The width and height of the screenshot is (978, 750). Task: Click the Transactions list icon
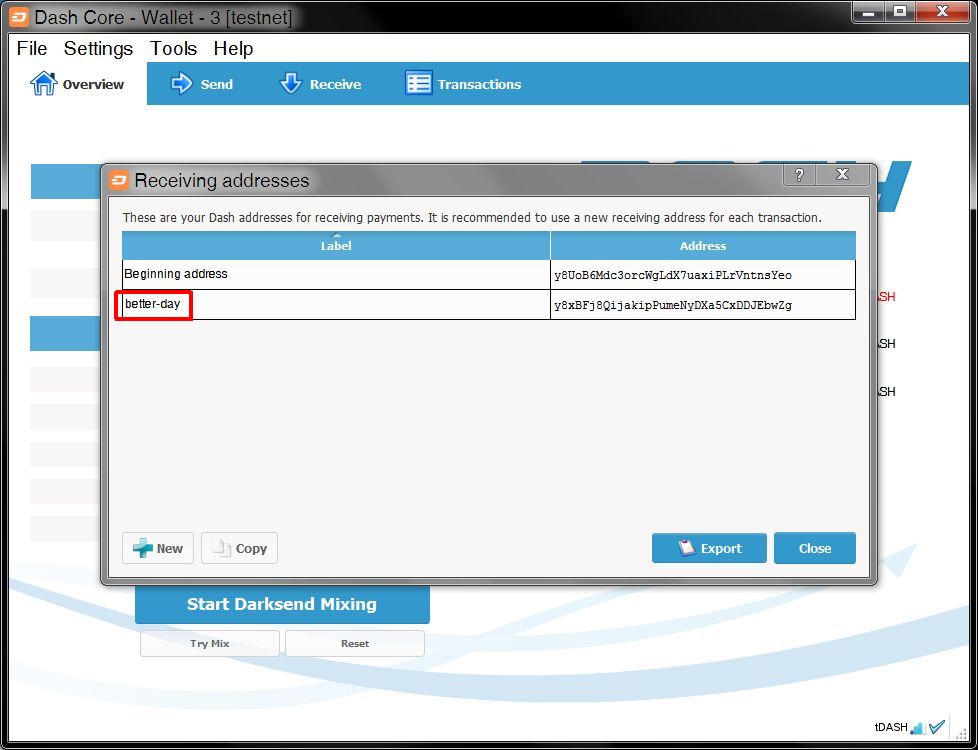coord(419,83)
